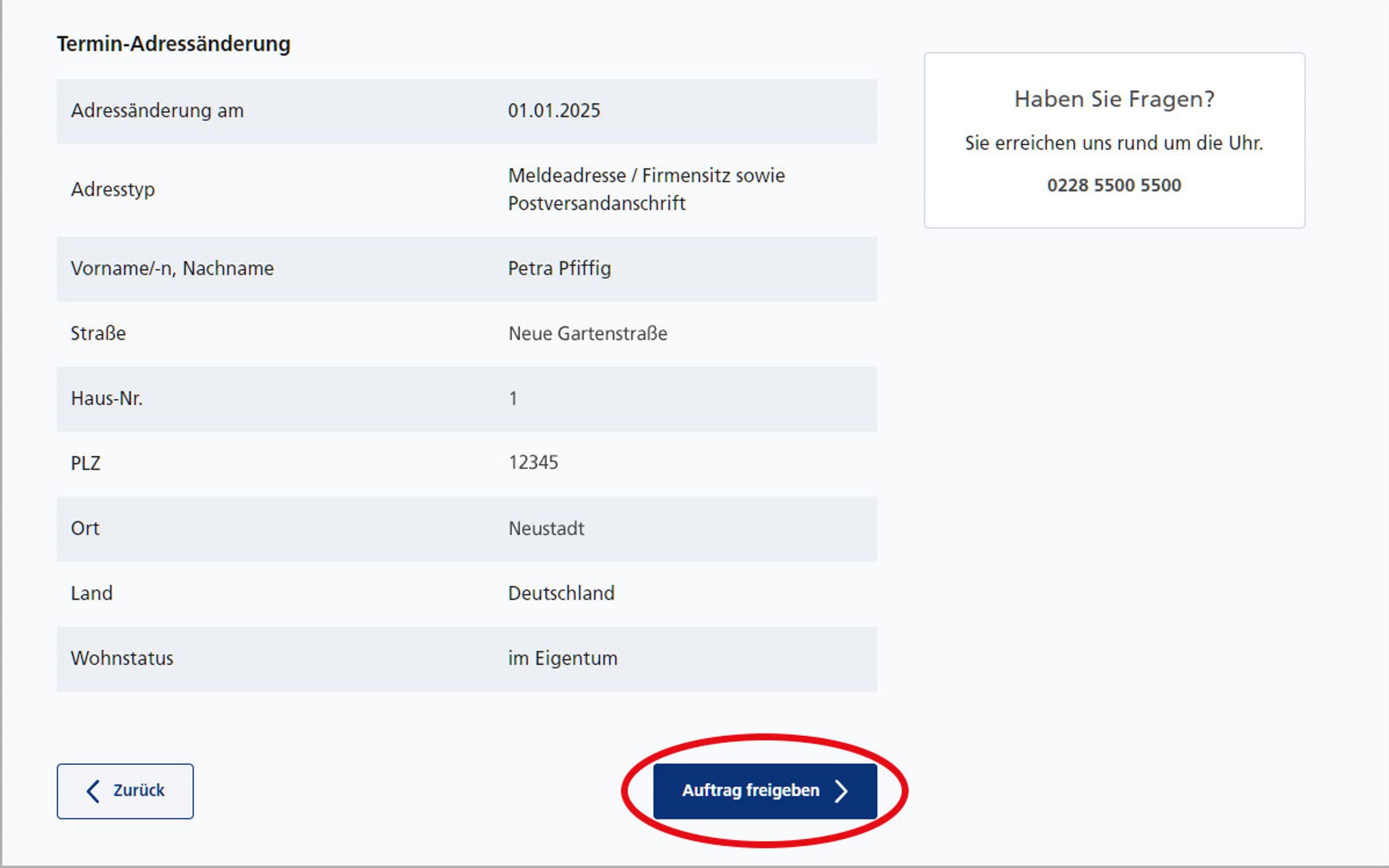Click the house number value 1
This screenshot has width=1389, height=868.
513,398
